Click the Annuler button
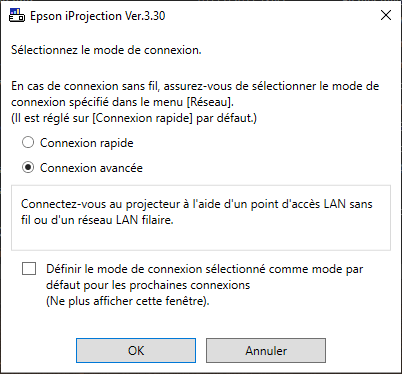The image size is (402, 374). coord(266,351)
